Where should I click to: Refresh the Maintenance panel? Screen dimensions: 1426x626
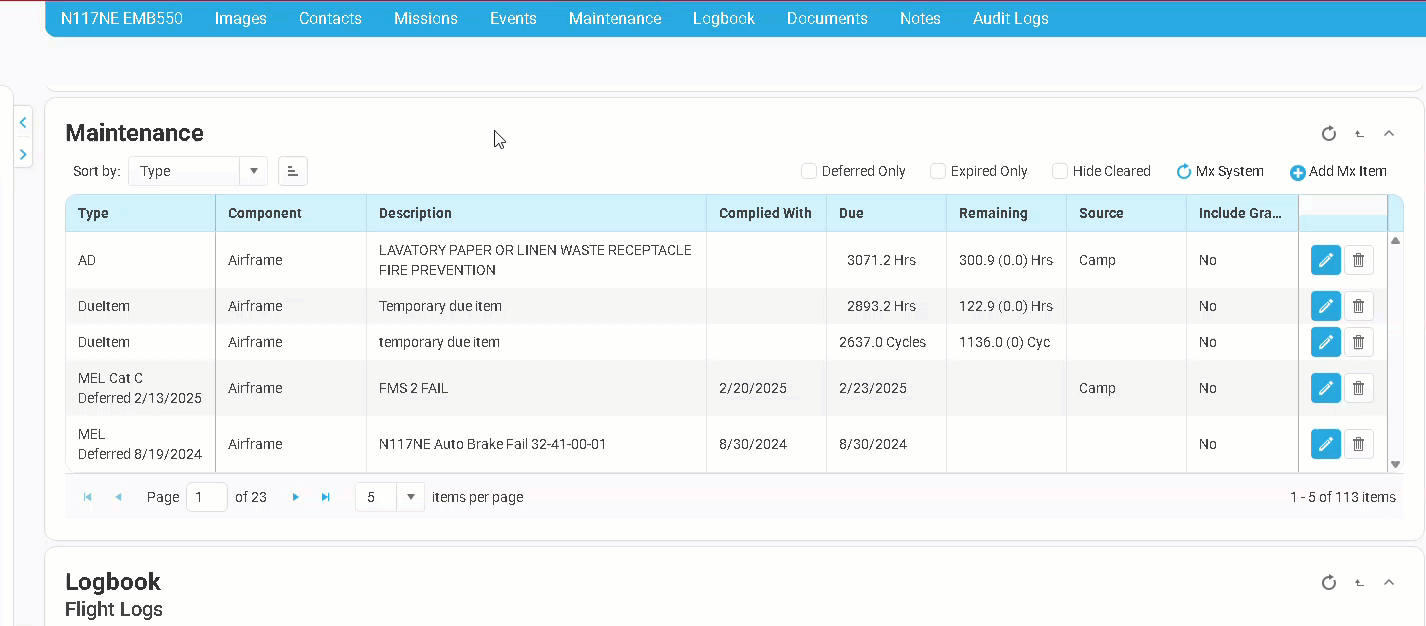click(x=1328, y=134)
